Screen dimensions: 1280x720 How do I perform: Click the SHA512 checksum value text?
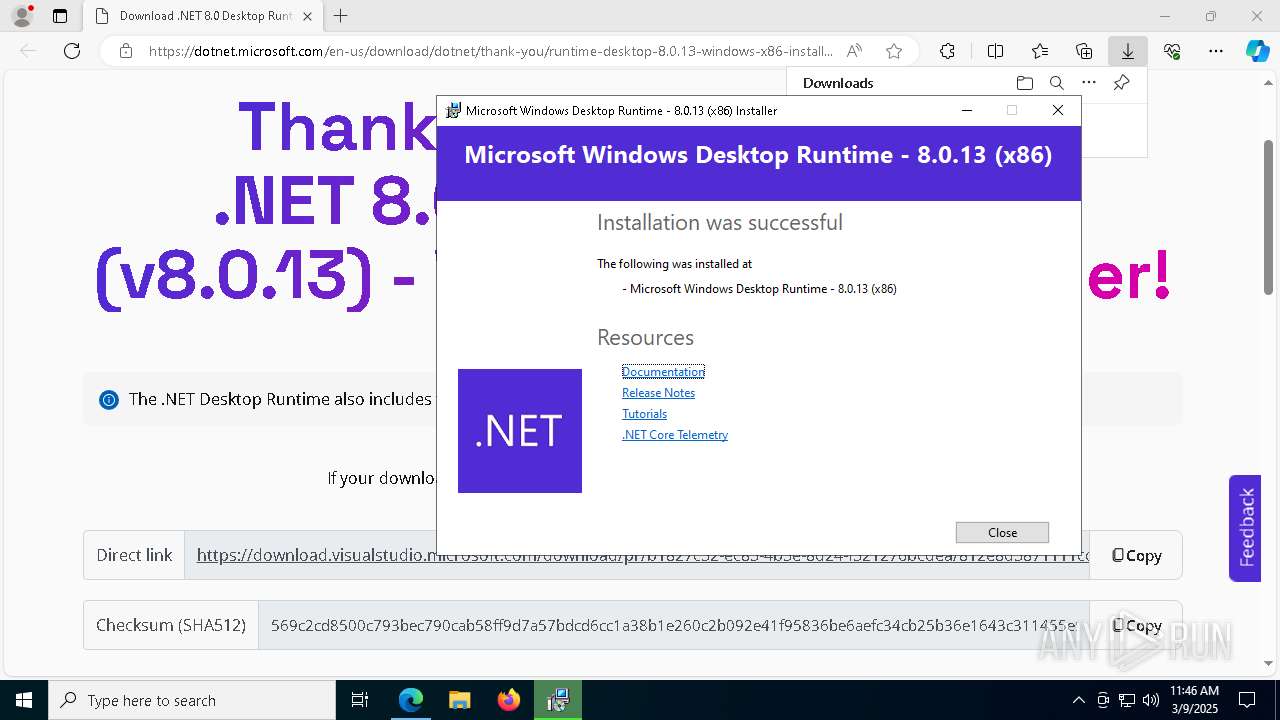[674, 625]
